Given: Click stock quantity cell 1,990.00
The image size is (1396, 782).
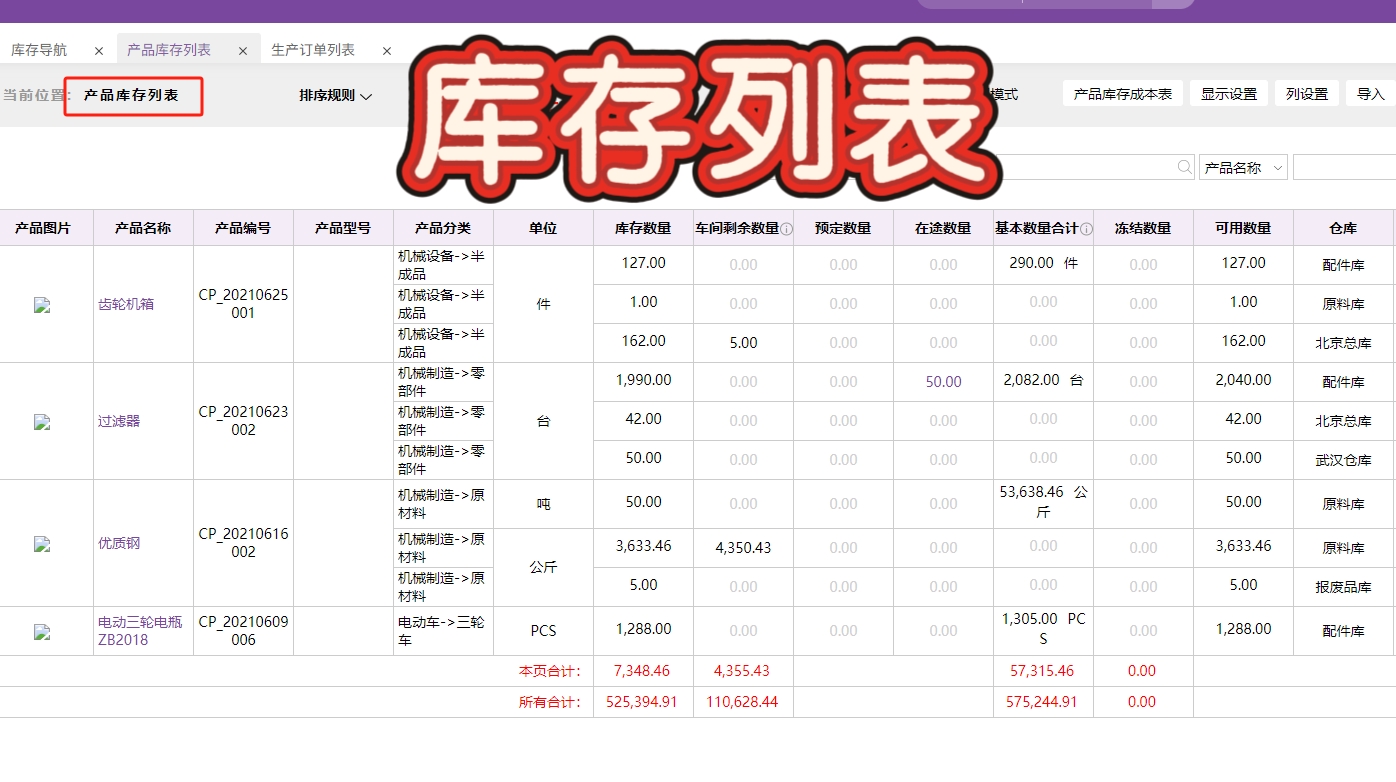Looking at the screenshot, I should coord(643,380).
